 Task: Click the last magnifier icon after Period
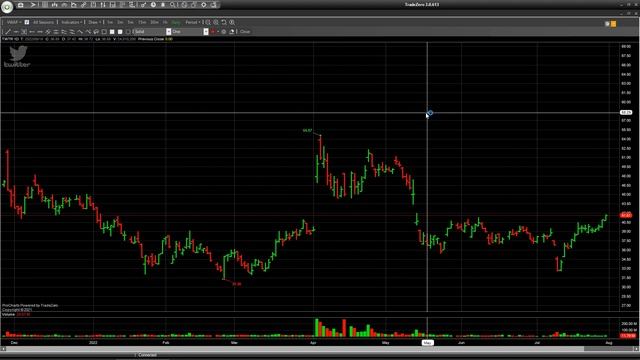(232, 22)
